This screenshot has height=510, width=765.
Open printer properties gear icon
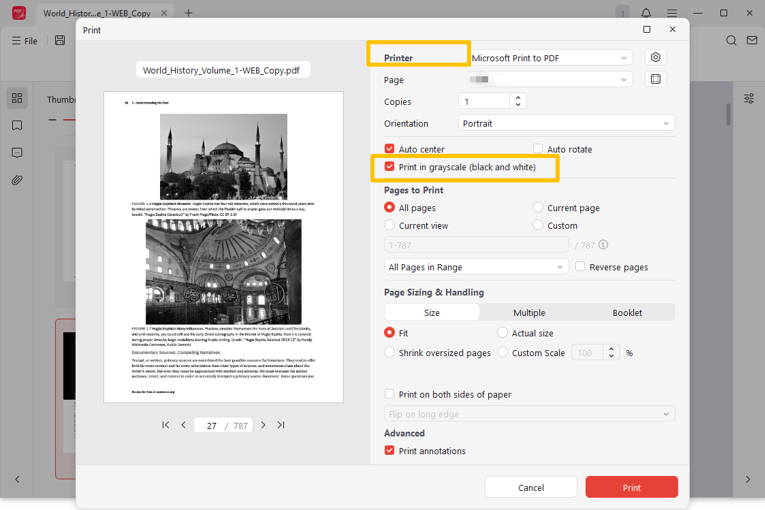tap(655, 57)
